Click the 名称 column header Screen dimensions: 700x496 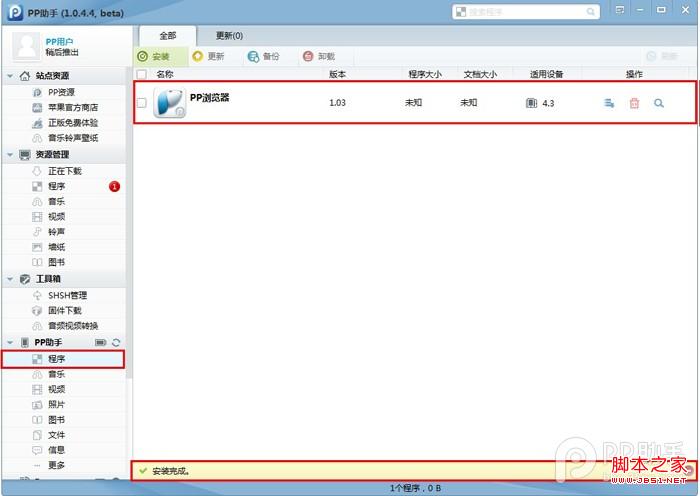pos(165,75)
